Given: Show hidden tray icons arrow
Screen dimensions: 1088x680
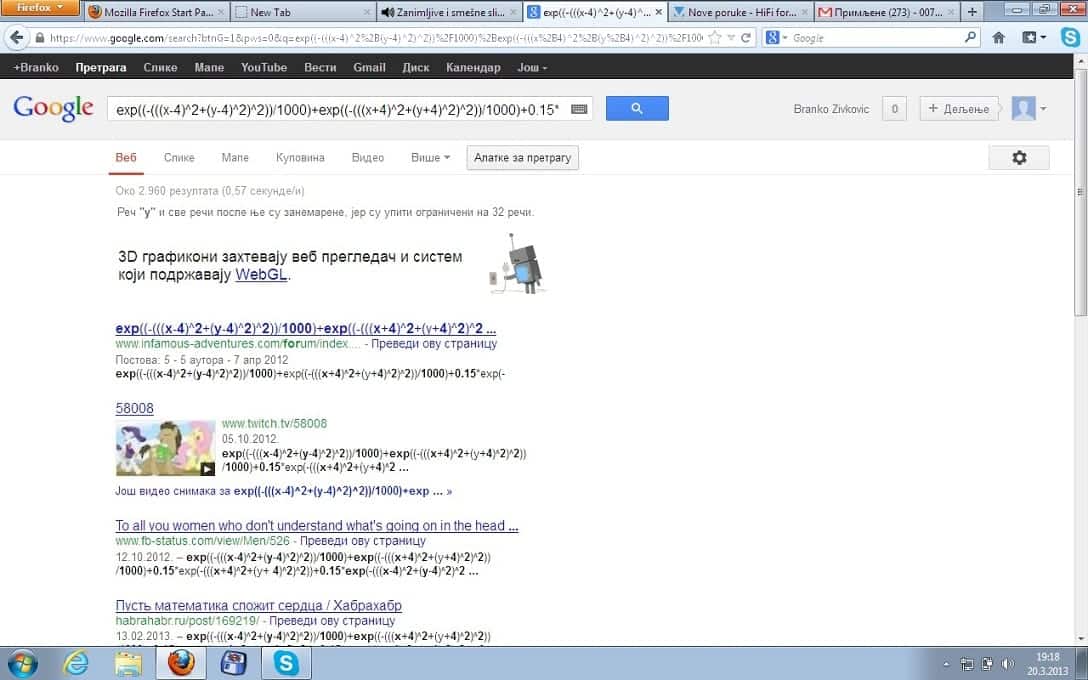Looking at the screenshot, I should [946, 664].
